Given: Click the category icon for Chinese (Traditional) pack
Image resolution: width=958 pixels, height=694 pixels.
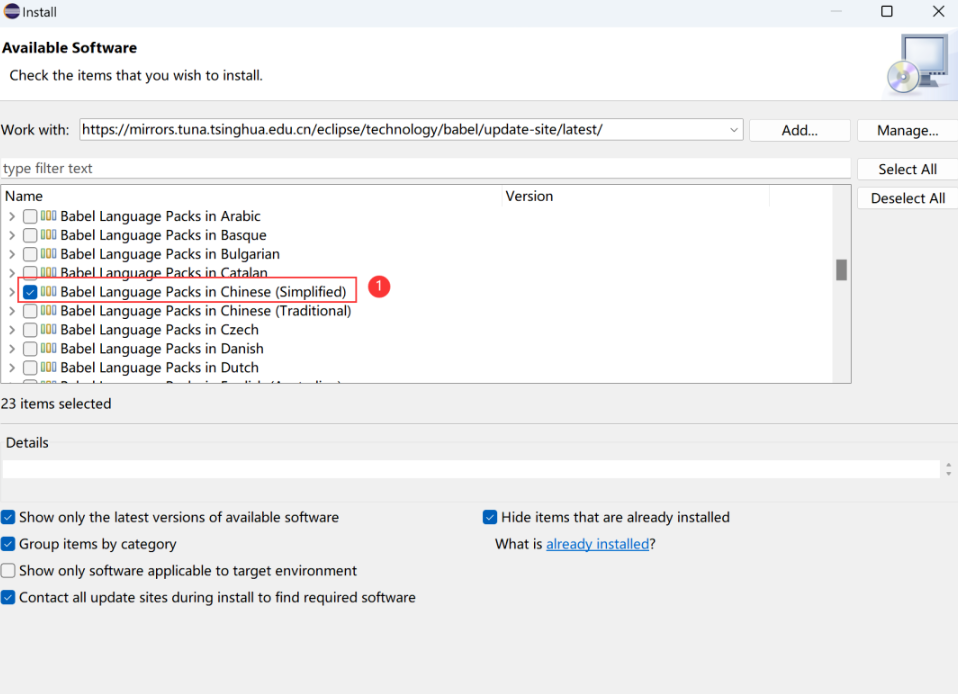Looking at the screenshot, I should [49, 310].
